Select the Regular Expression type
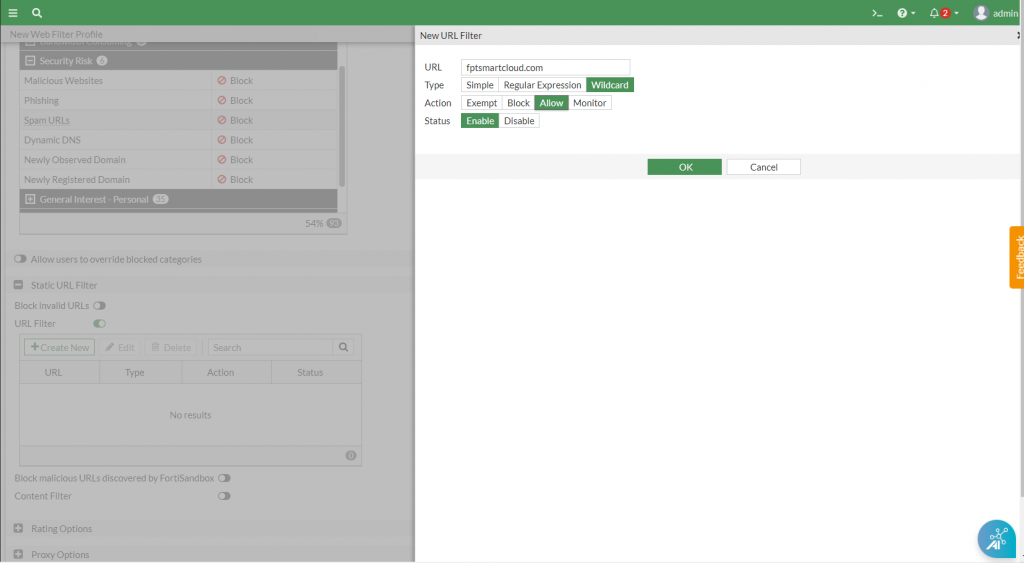This screenshot has height=563, width=1024. point(542,85)
